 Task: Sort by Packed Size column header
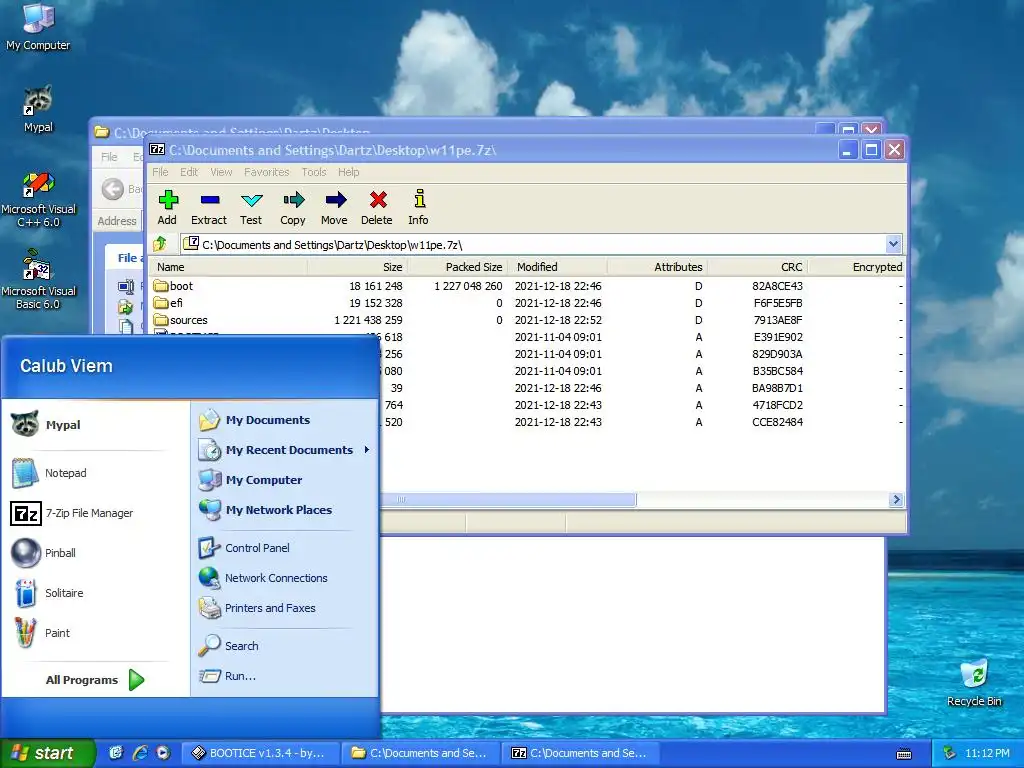pyautogui.click(x=456, y=267)
